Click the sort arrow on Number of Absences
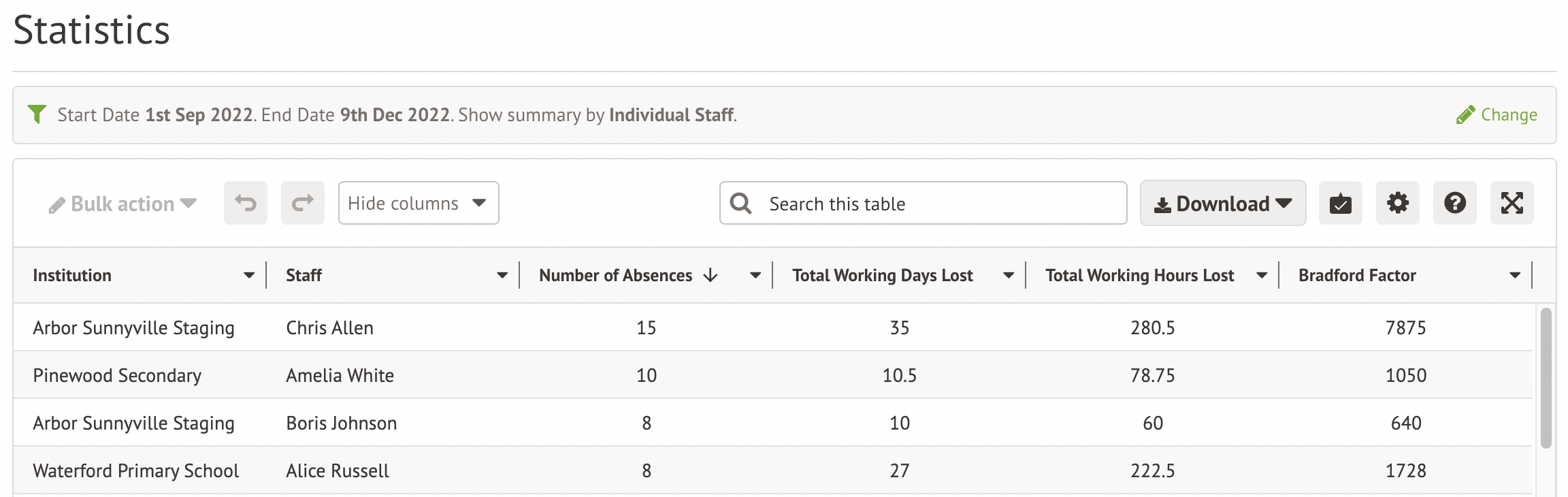Image resolution: width=1568 pixels, height=497 pixels. click(x=710, y=275)
